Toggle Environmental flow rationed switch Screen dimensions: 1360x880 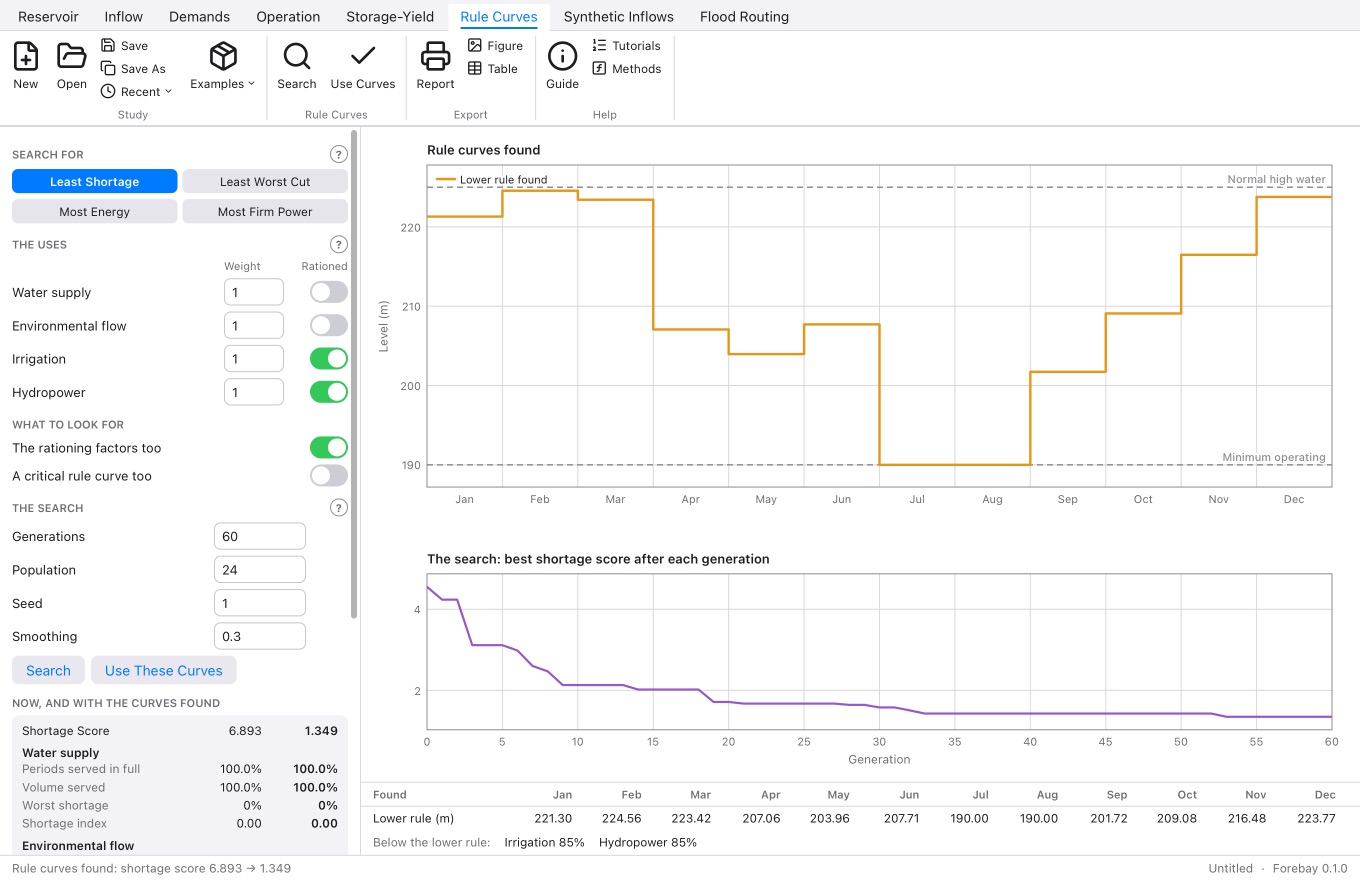coord(329,326)
